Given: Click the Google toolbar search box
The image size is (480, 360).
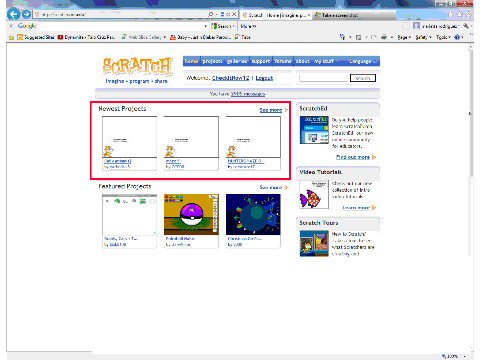Looking at the screenshot, I should click(120, 26).
